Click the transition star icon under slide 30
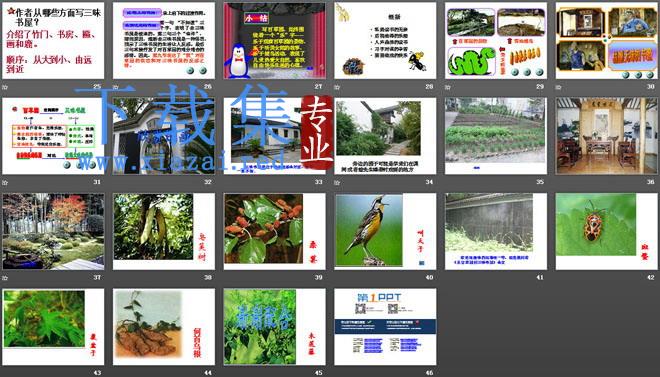660x377 pixels. [559, 88]
